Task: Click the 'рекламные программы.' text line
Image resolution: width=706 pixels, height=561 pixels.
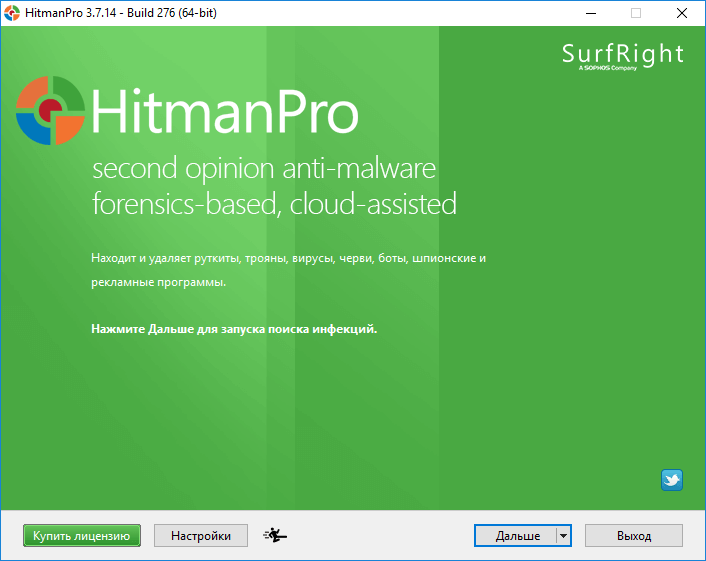Action: (158, 283)
